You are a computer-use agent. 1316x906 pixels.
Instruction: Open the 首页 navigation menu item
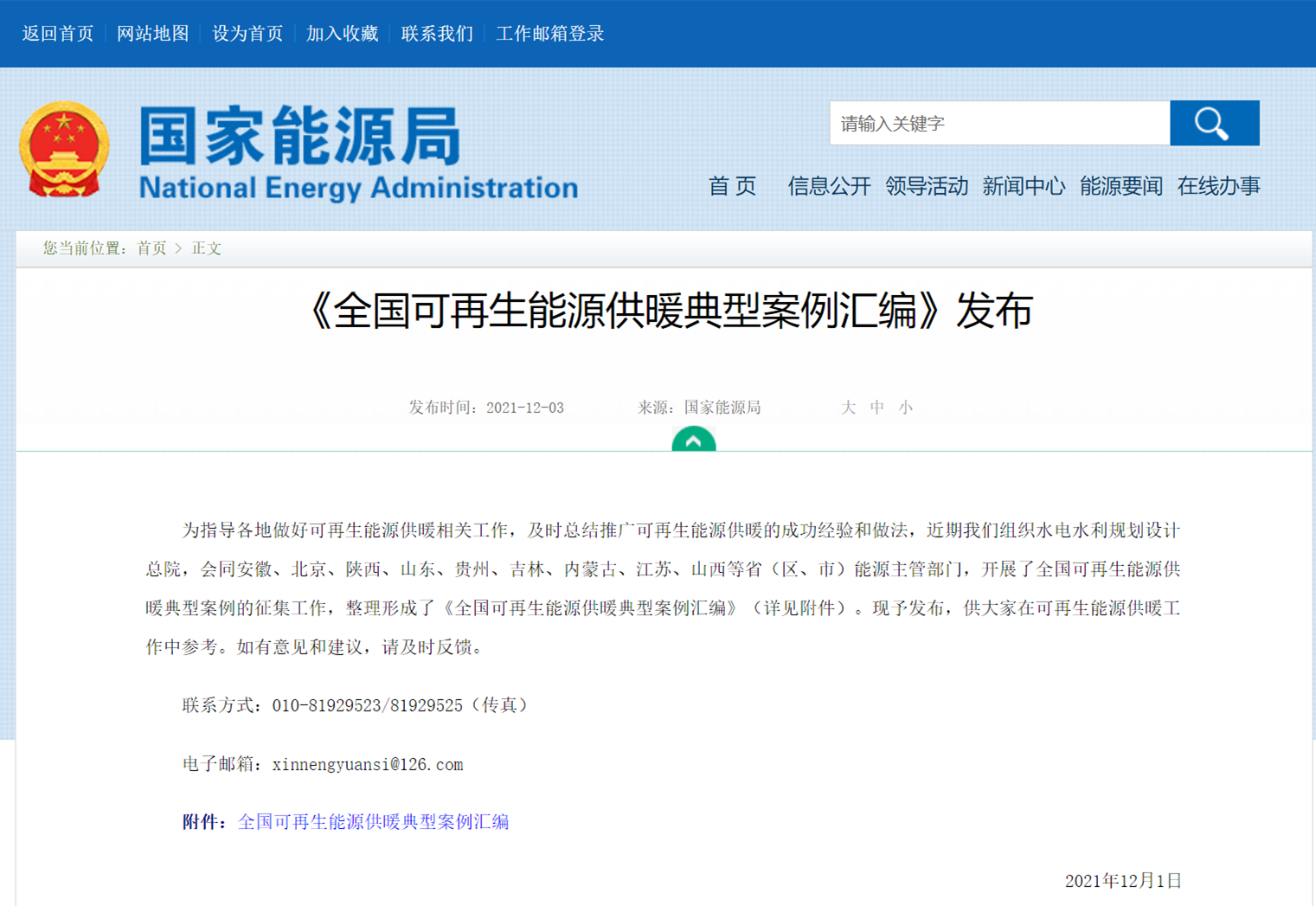click(x=732, y=186)
